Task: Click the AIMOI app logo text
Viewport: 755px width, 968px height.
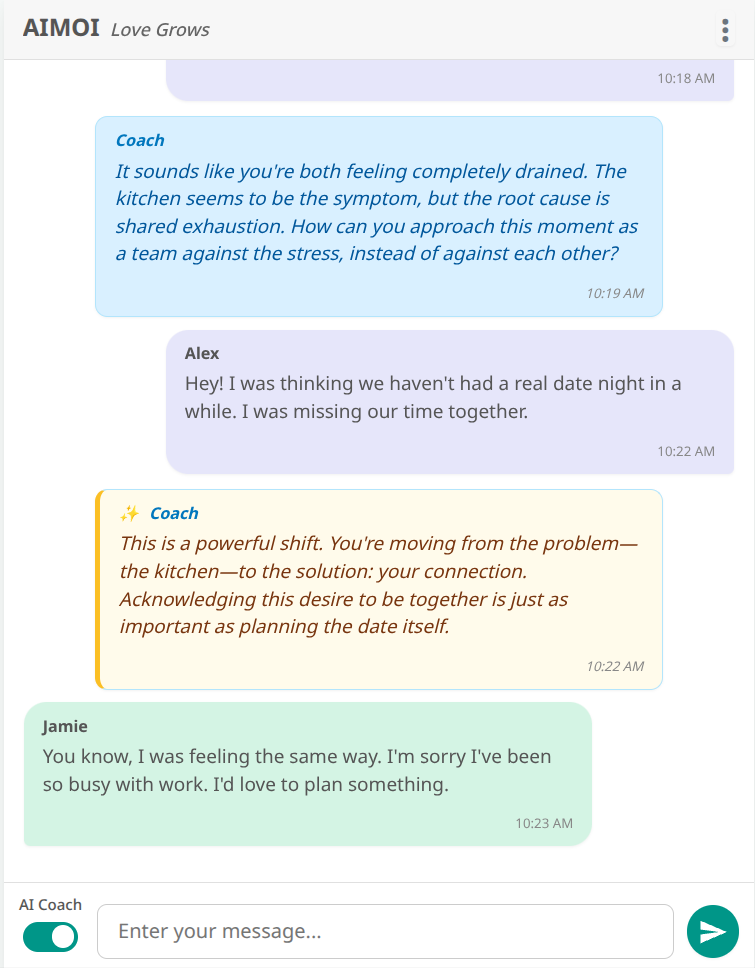Action: [x=64, y=28]
